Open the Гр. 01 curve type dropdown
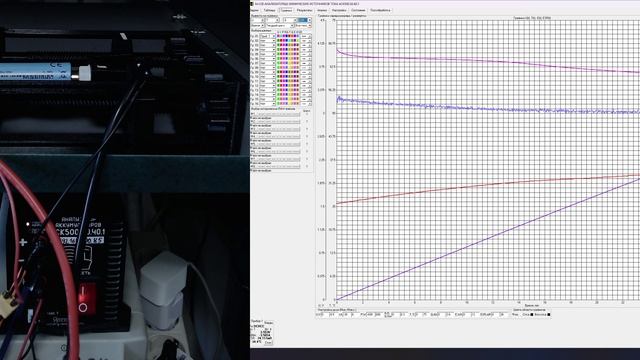The image size is (640, 360). [x=267, y=36]
